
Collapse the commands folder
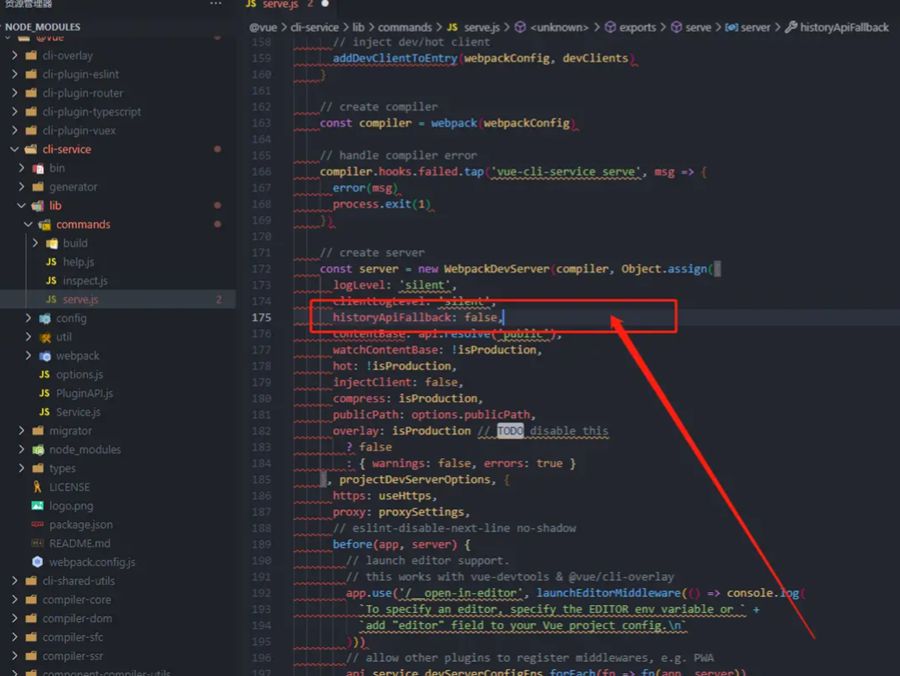point(29,225)
